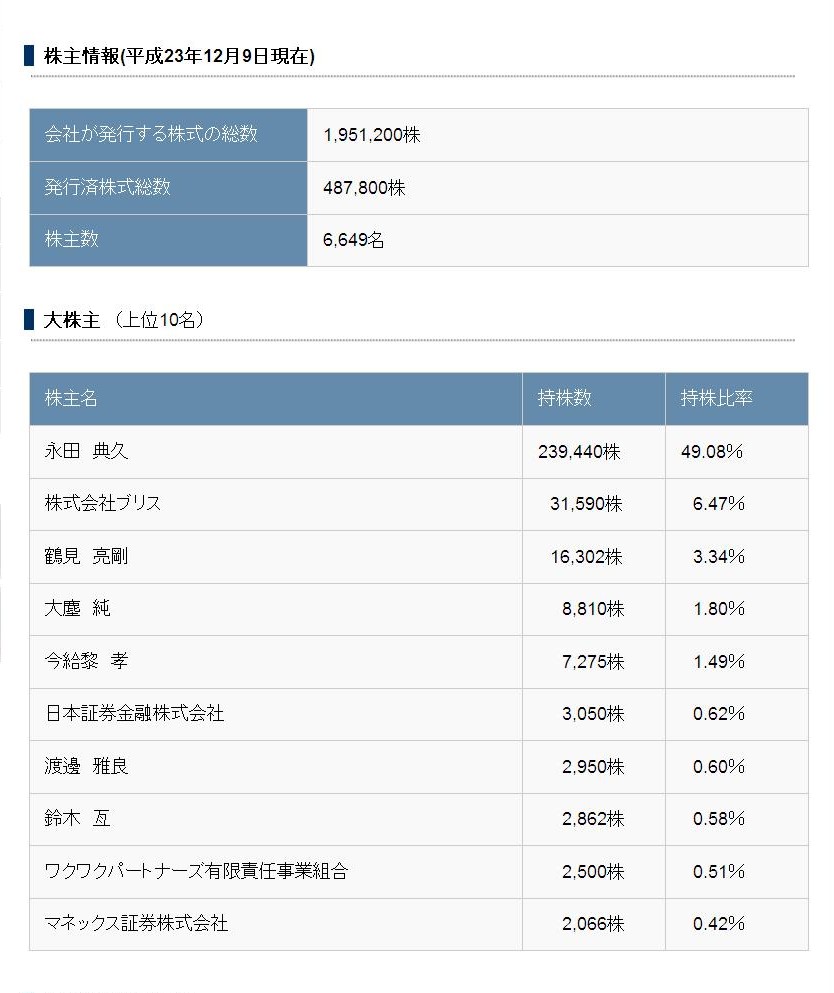Screen dimensions: 834x993
Task: Select the 株主情報(平成23年12月9日現在) heading
Action: (x=179, y=56)
